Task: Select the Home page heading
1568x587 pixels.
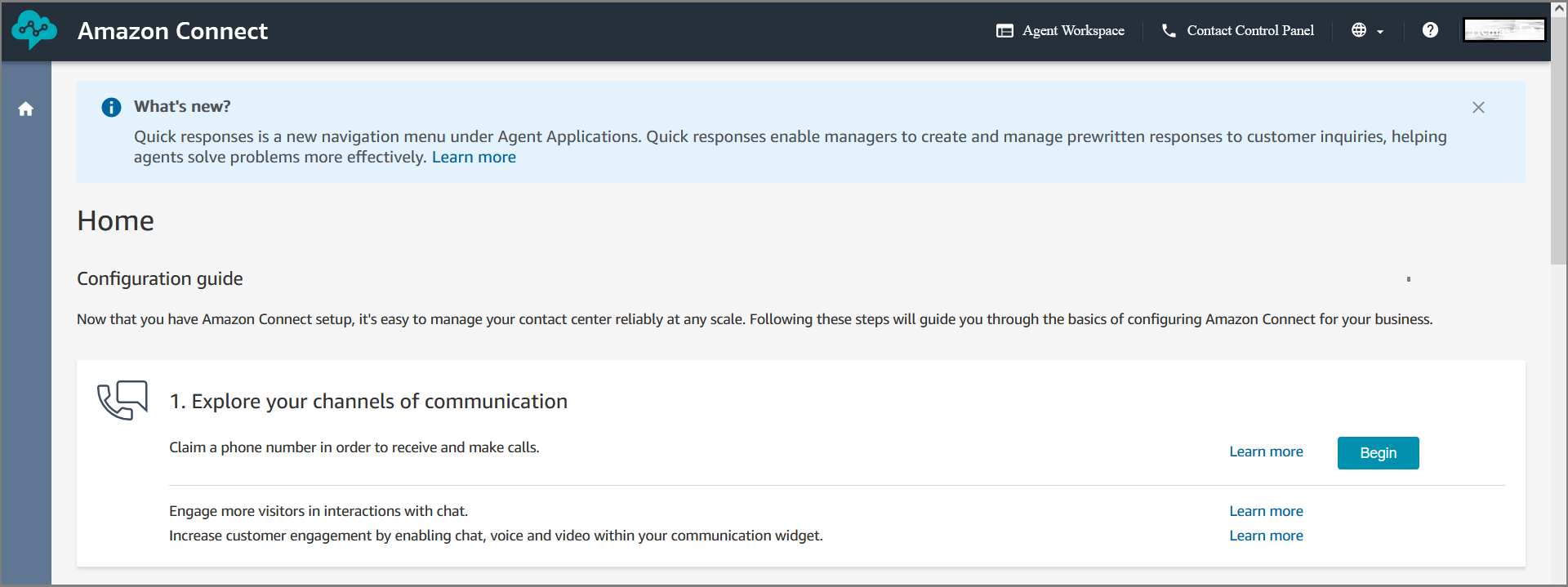Action: point(115,220)
